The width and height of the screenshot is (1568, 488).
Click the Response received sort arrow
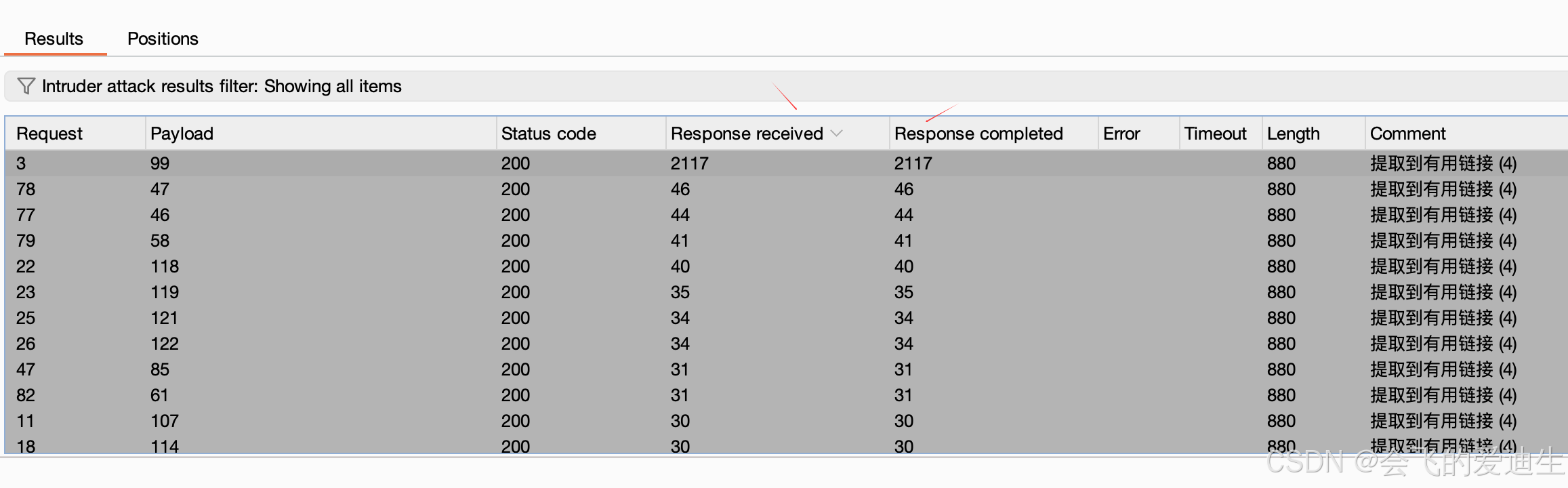836,134
